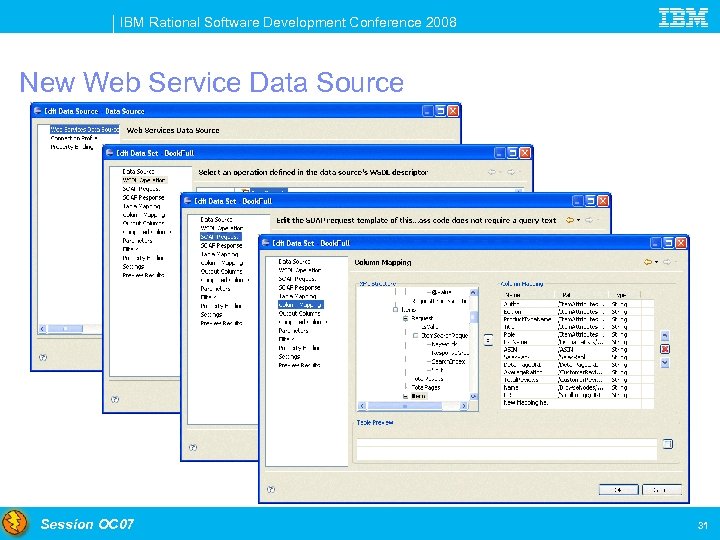Select SearchIndex in XML structure tree
Screen dimensions: 720x540
(448, 361)
